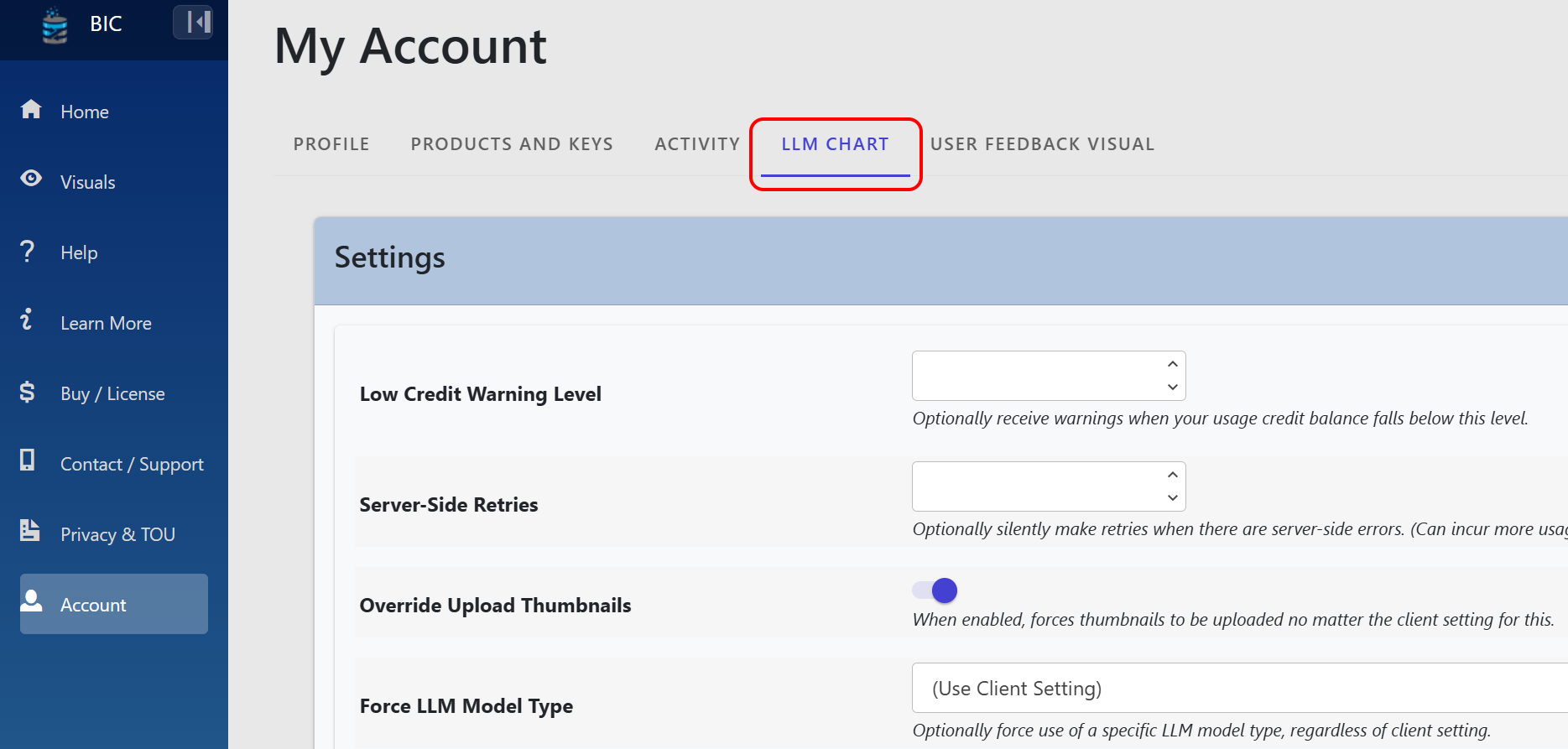
Task: Decrease the Server-Side Retries value
Action: click(1173, 498)
